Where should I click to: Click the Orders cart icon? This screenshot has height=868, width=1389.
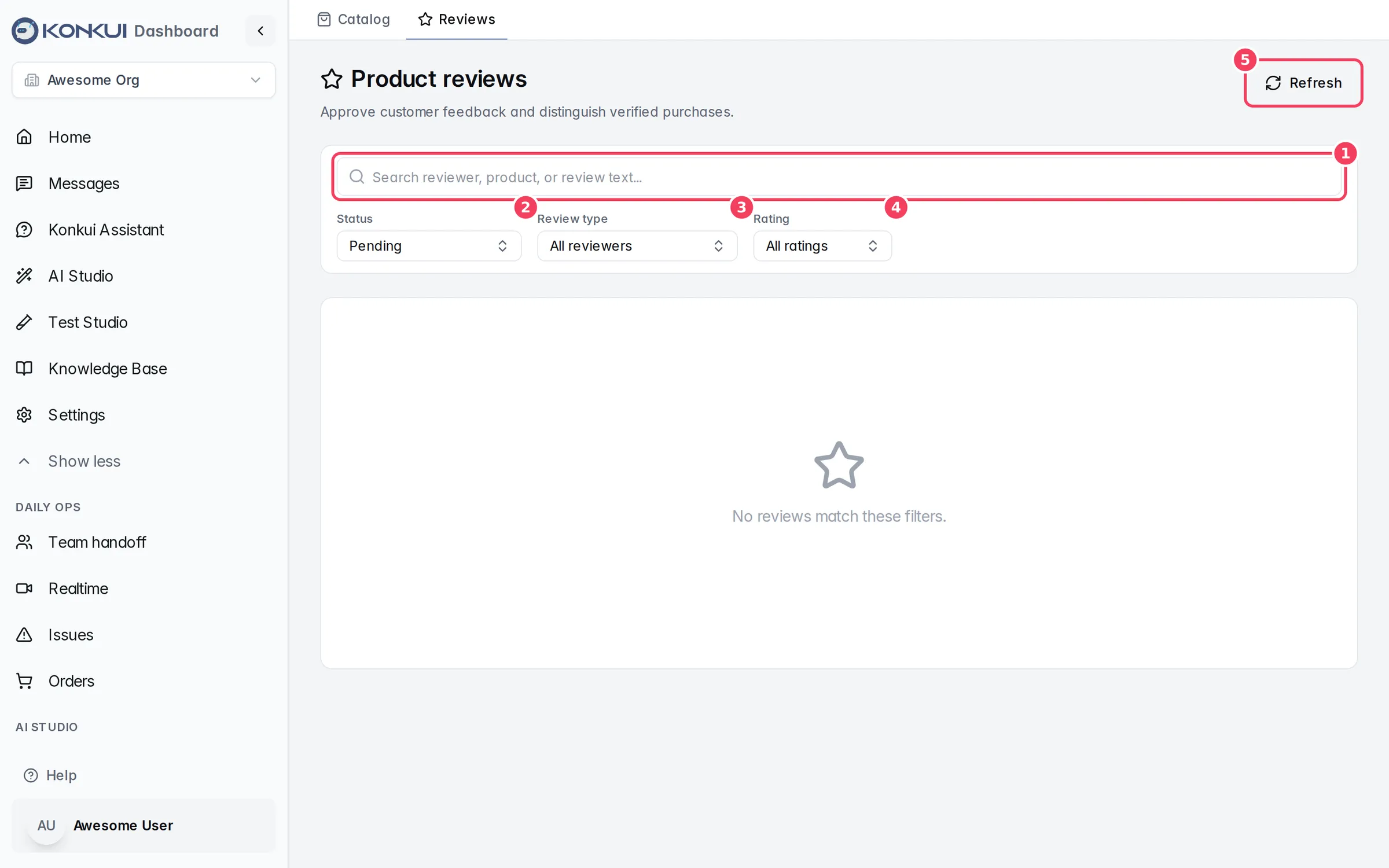tap(24, 681)
